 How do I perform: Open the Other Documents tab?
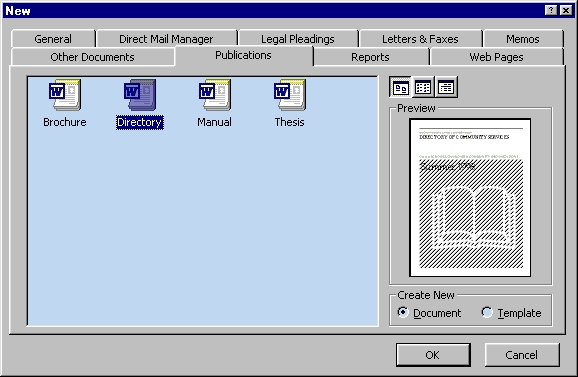point(93,57)
